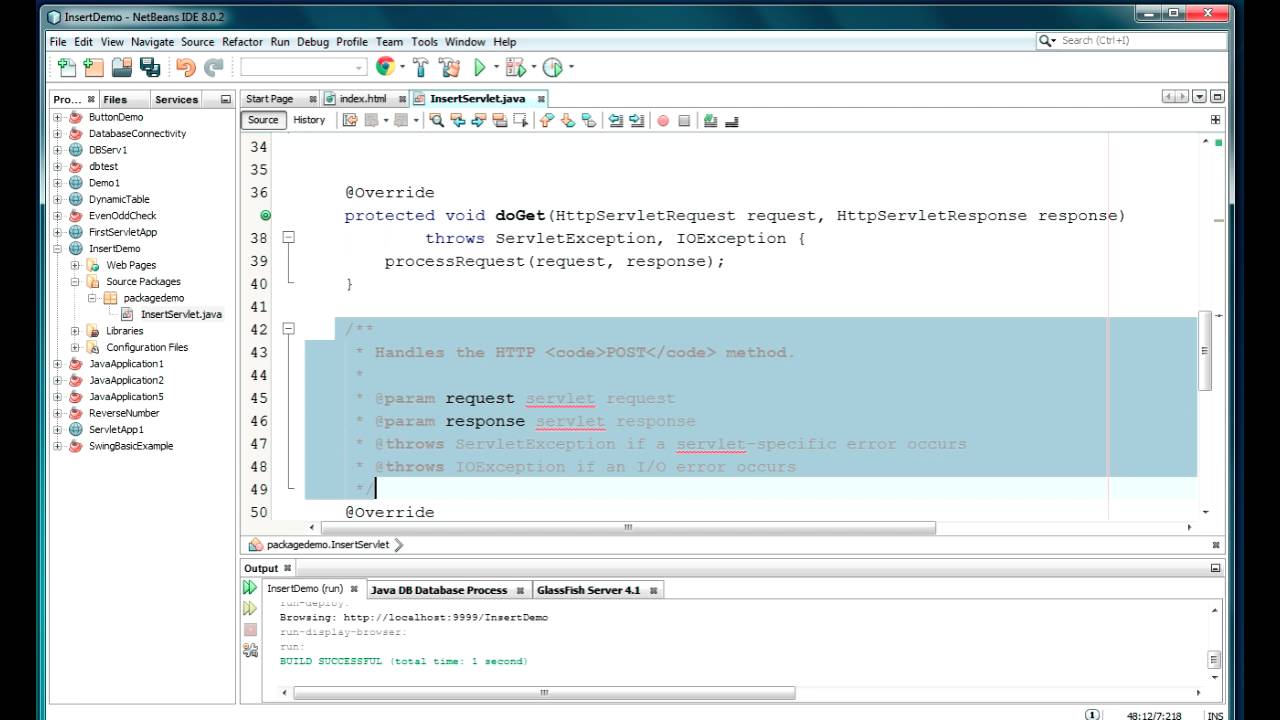Click the Save All toolbar icon
This screenshot has height=720, width=1280.
[150, 67]
